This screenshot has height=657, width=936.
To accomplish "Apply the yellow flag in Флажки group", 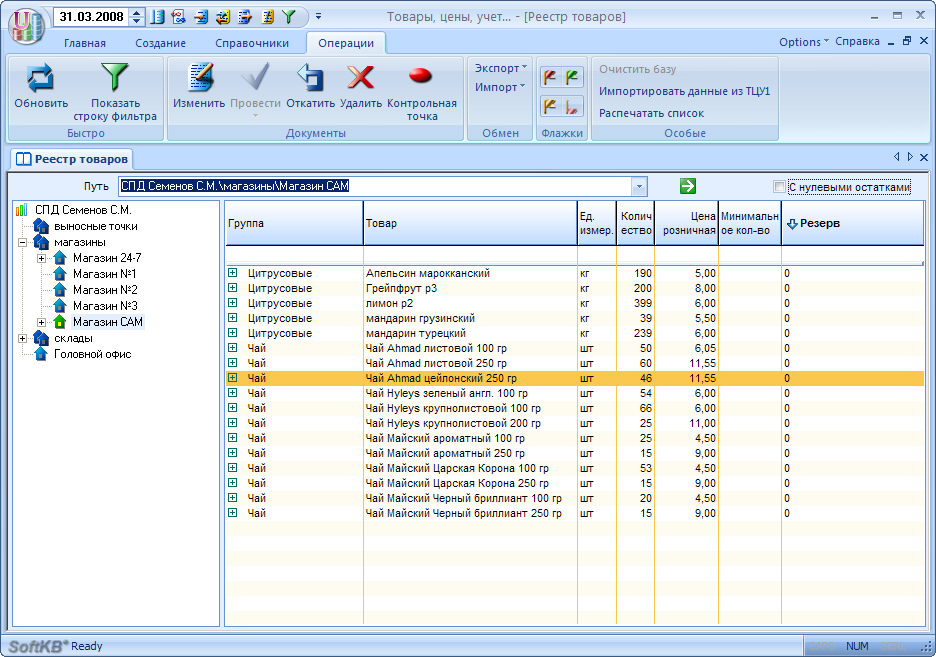I will (550, 107).
